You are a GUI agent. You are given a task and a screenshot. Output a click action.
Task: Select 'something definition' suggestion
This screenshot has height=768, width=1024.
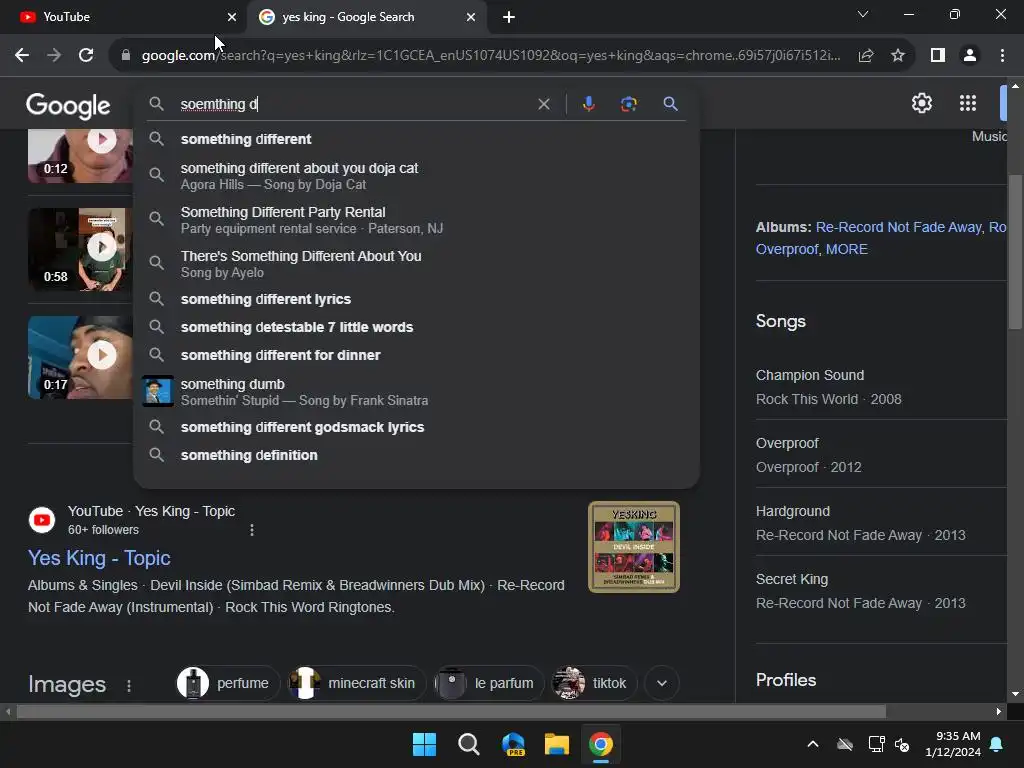(416, 455)
